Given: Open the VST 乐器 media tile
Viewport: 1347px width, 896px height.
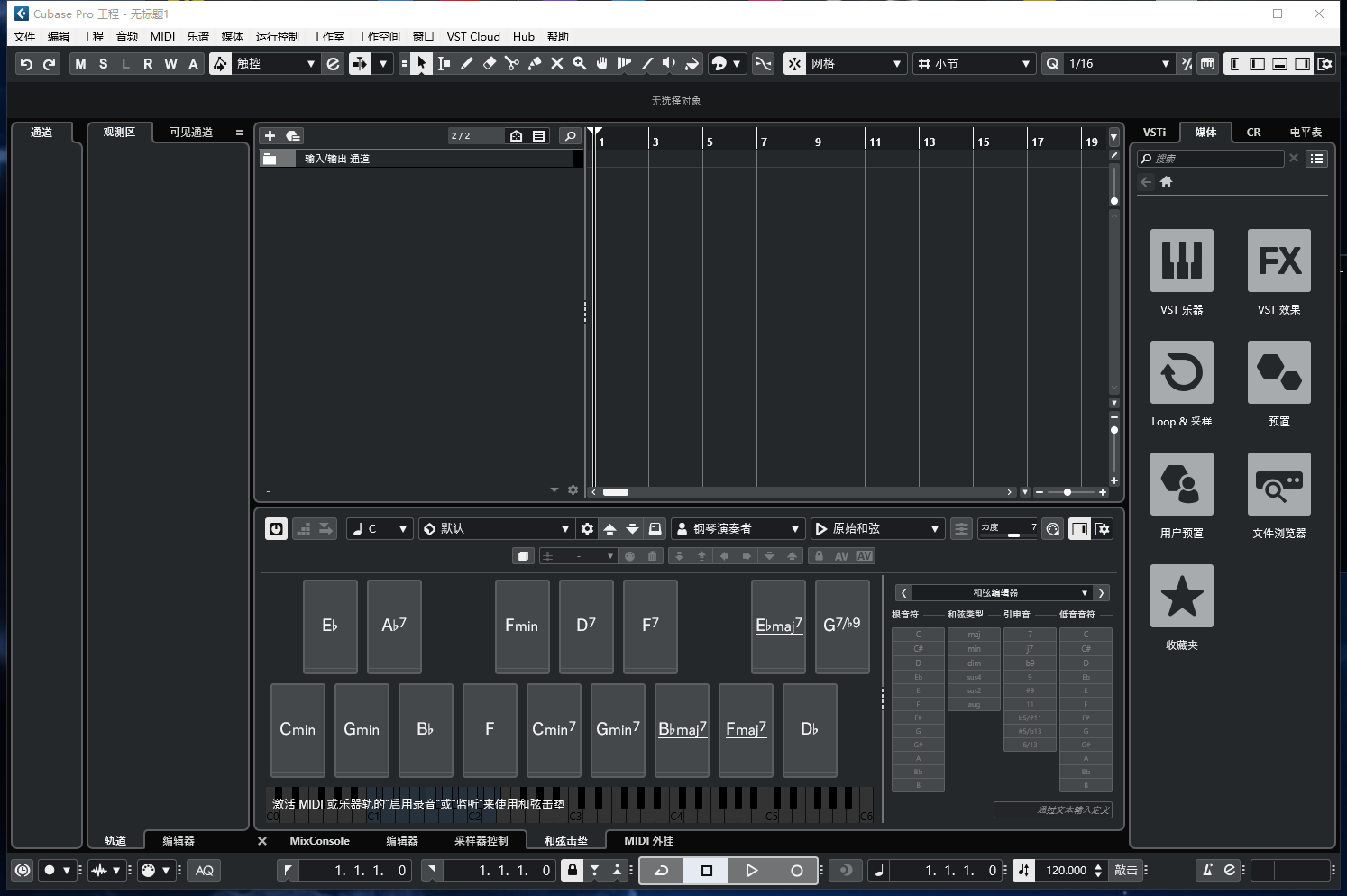Looking at the screenshot, I should coord(1181,261).
